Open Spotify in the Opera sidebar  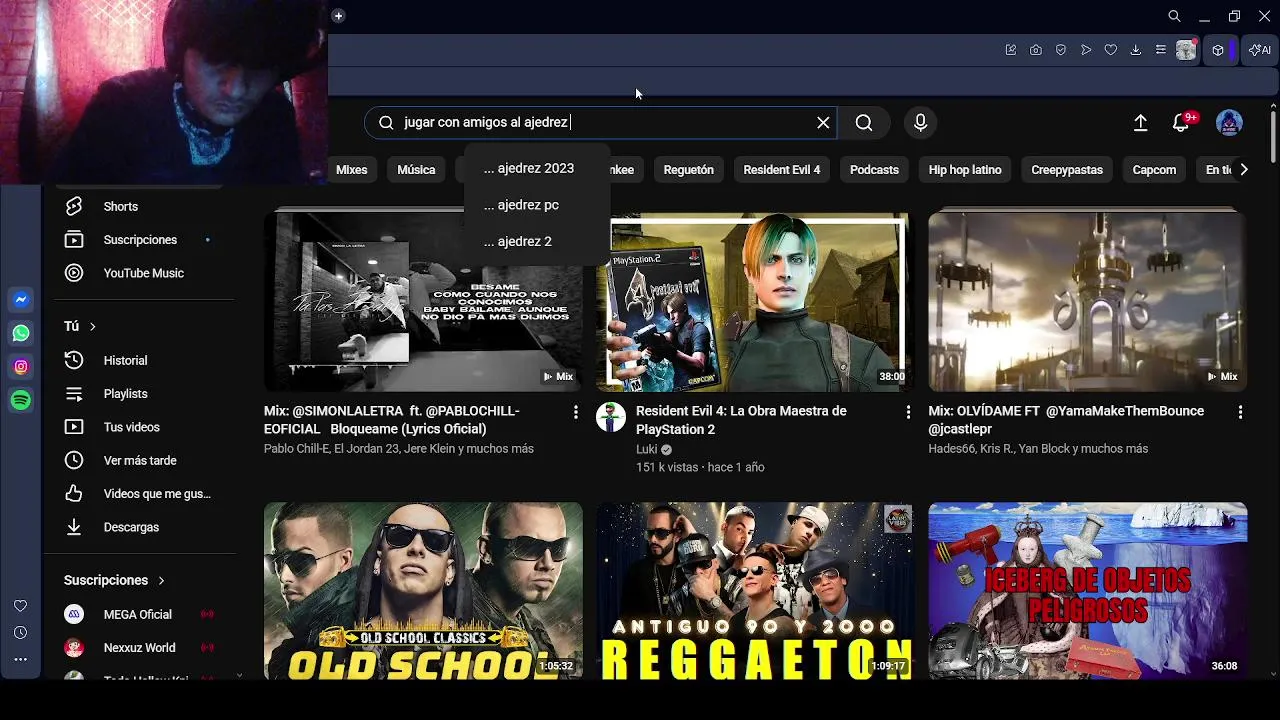pyautogui.click(x=21, y=400)
